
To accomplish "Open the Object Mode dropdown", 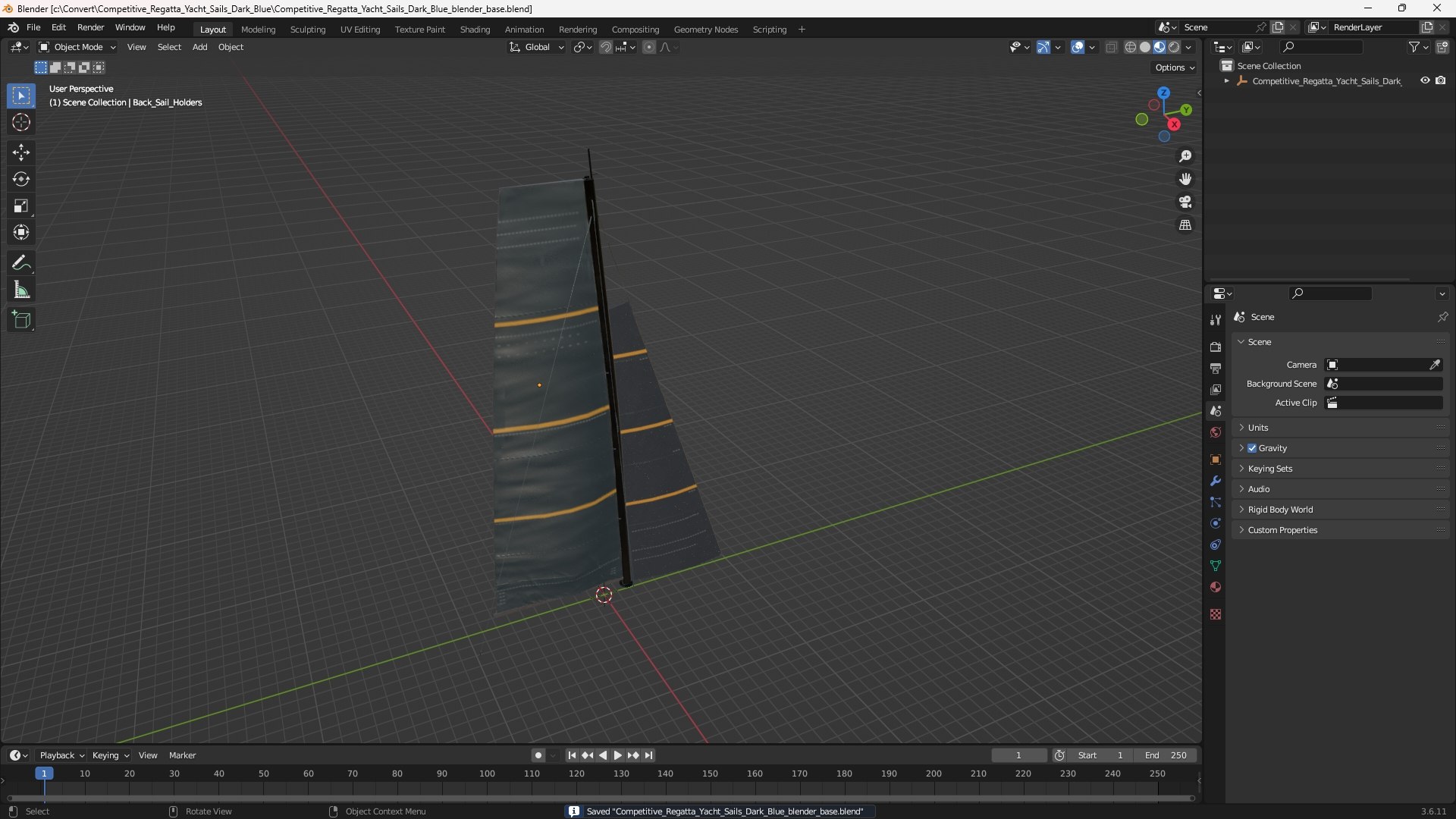I will point(77,47).
